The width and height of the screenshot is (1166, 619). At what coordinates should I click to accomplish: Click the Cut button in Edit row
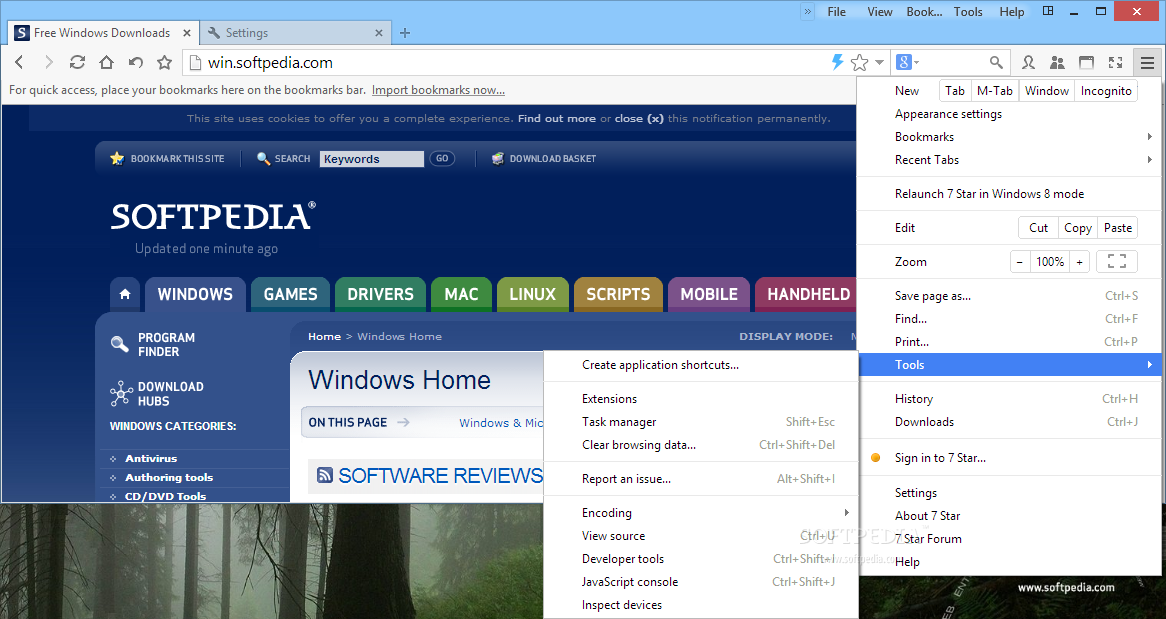pyautogui.click(x=1038, y=228)
